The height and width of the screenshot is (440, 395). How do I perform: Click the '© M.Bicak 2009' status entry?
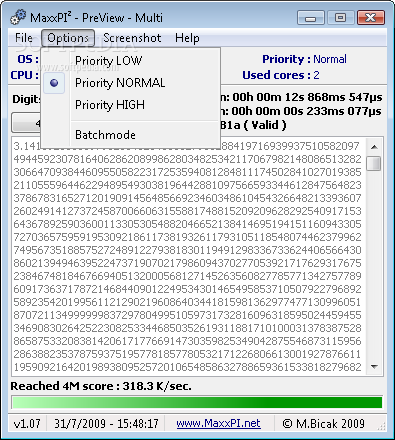(x=323, y=423)
